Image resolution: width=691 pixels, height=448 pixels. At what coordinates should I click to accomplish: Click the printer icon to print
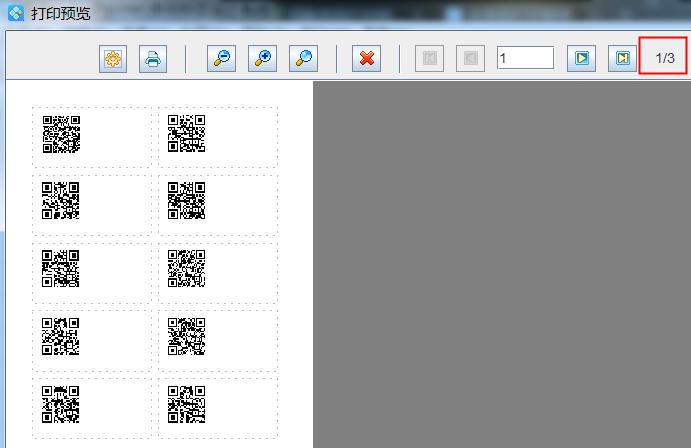[x=153, y=59]
